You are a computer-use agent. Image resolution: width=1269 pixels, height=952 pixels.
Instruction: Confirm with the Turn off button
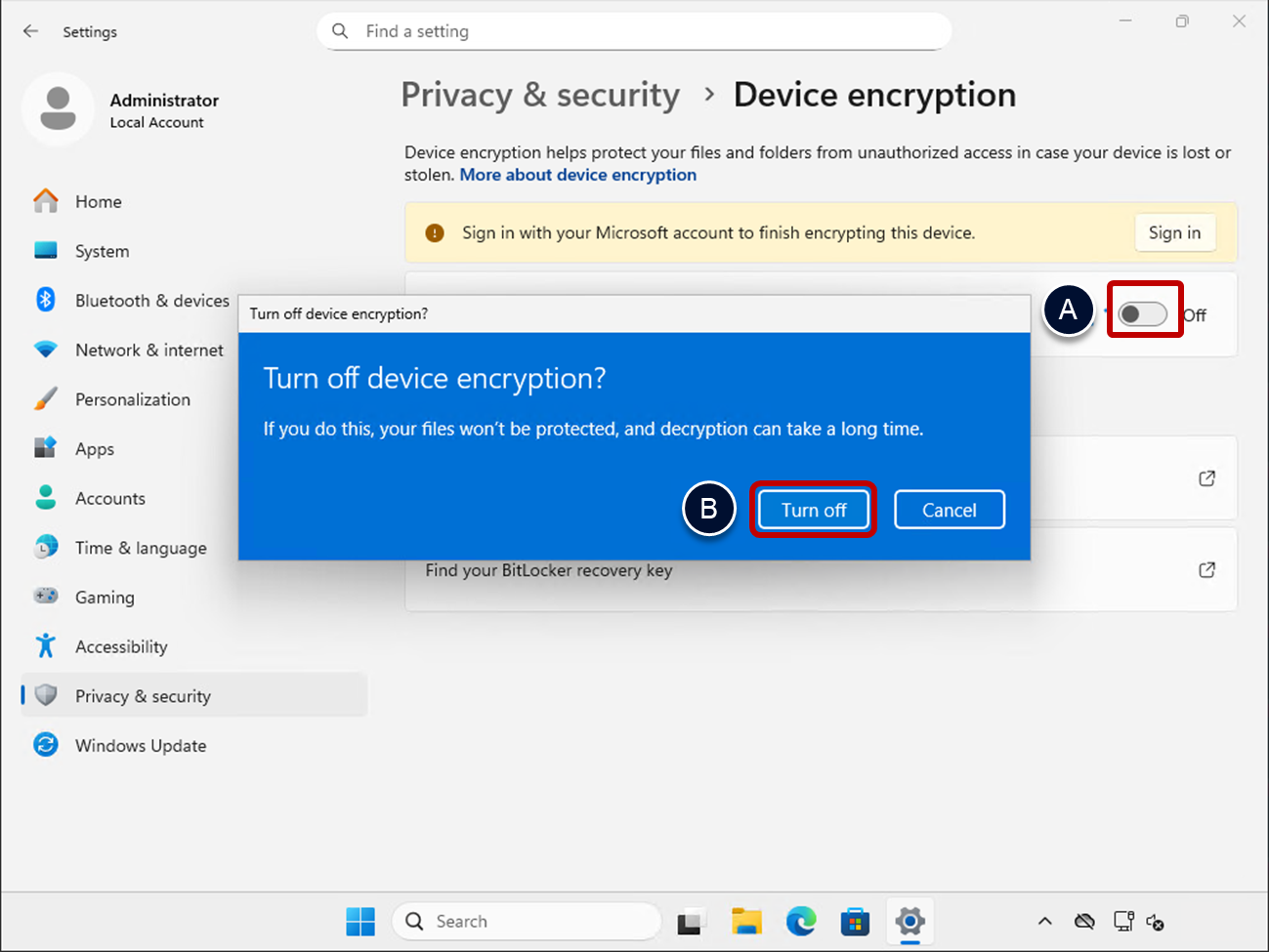pos(813,510)
